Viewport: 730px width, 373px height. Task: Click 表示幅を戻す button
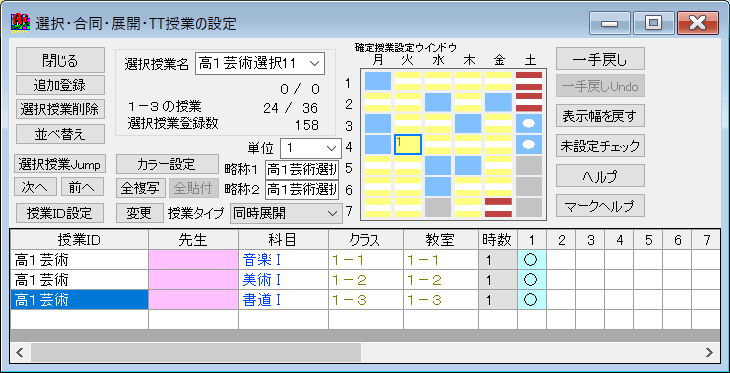(x=600, y=116)
